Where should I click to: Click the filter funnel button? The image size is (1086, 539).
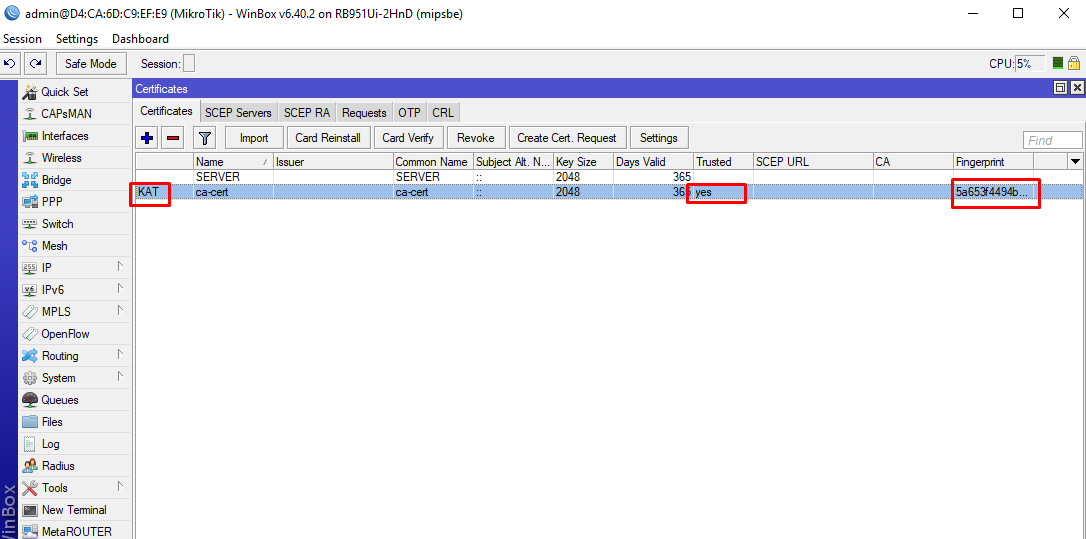(204, 138)
